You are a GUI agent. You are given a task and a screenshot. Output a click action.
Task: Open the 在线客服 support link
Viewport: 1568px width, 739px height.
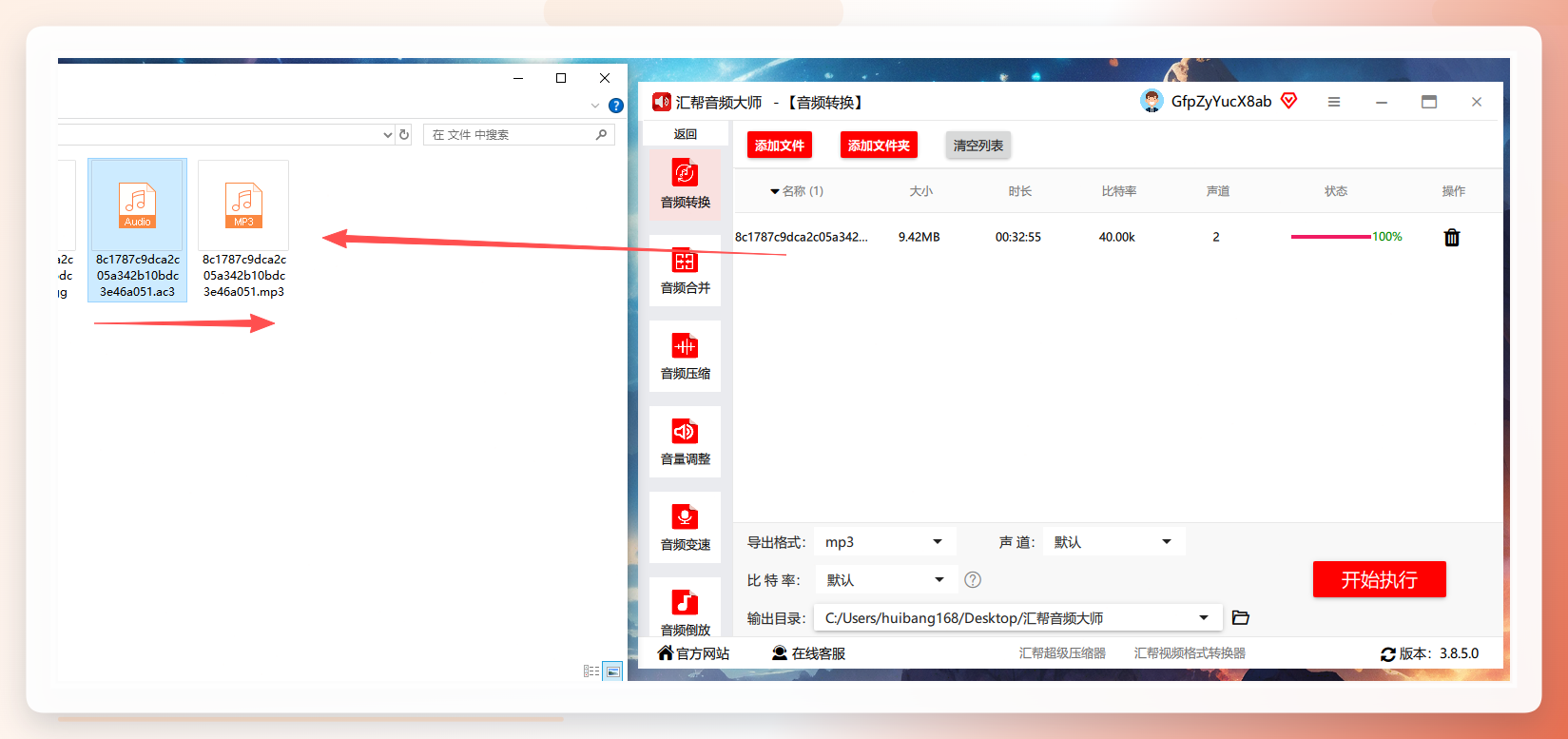click(x=809, y=653)
